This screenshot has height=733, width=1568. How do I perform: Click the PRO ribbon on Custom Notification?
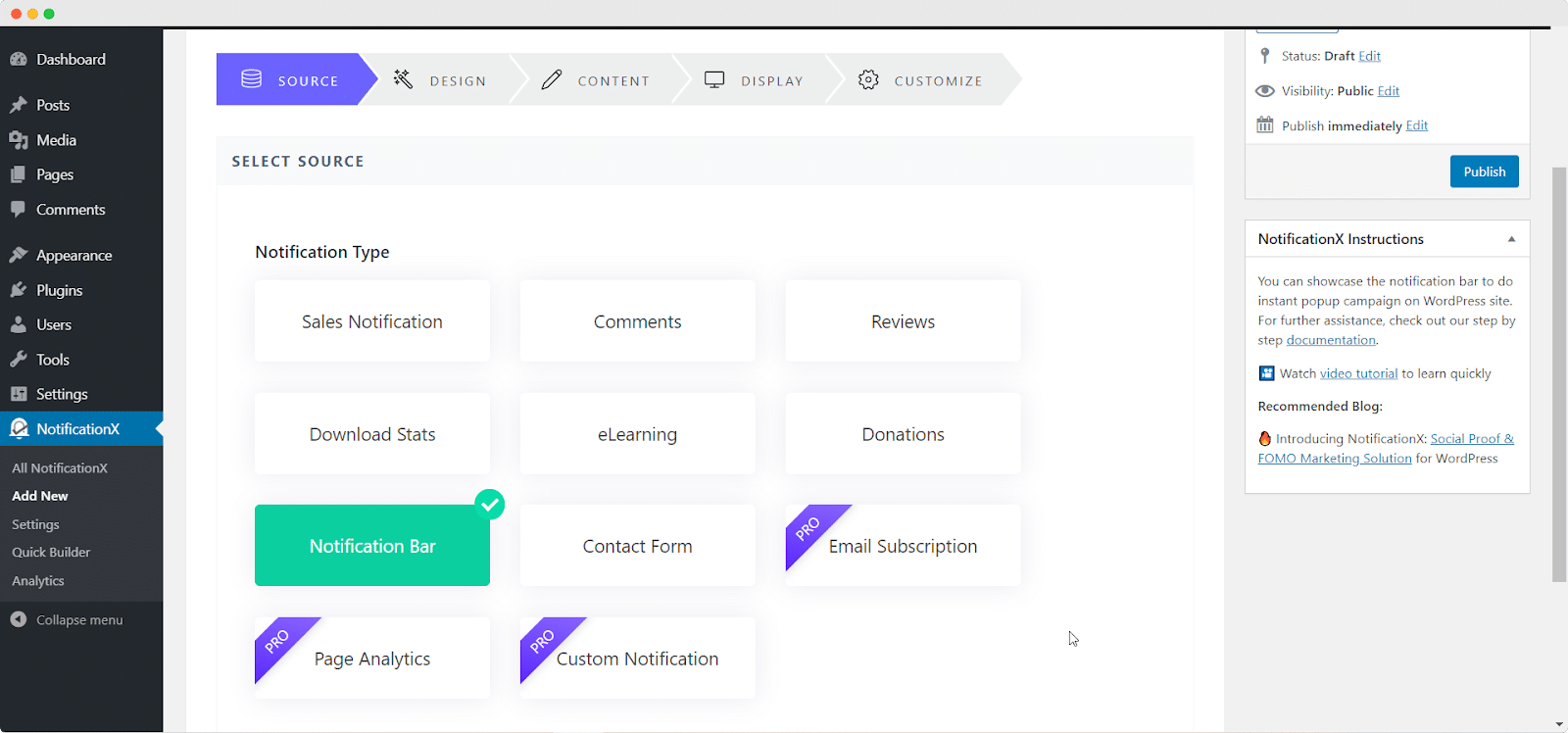click(x=544, y=641)
